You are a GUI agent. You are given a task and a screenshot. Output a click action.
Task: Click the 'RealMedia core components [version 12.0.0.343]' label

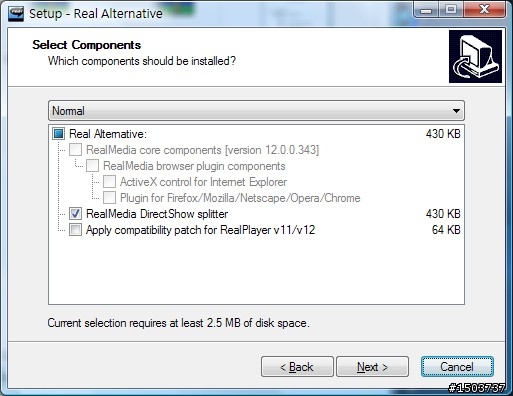coord(202,150)
